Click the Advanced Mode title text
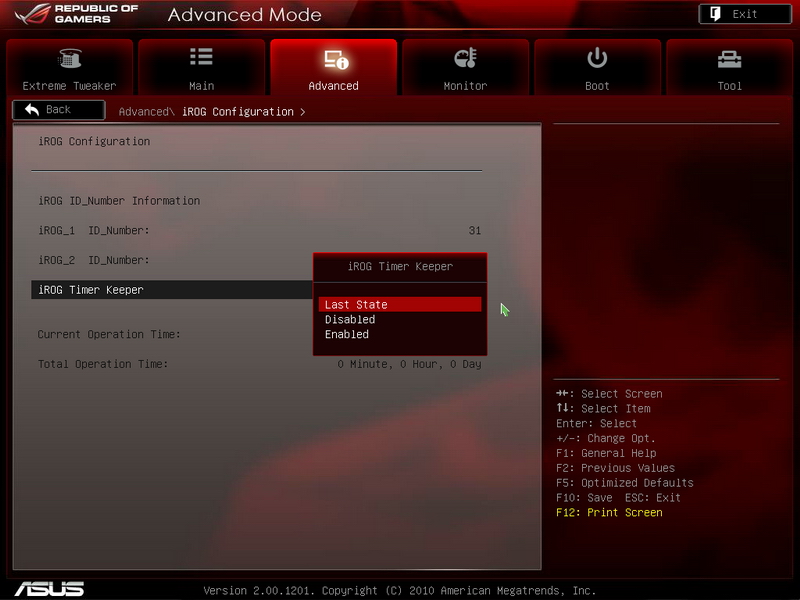This screenshot has width=800, height=600. (244, 15)
